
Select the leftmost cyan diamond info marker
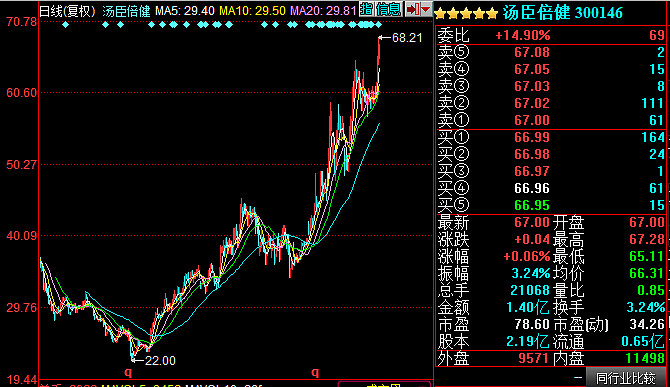(x=65, y=25)
